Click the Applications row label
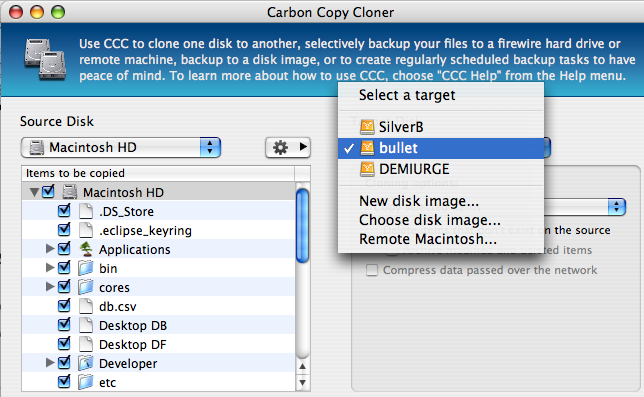644x397 pixels. 134,250
